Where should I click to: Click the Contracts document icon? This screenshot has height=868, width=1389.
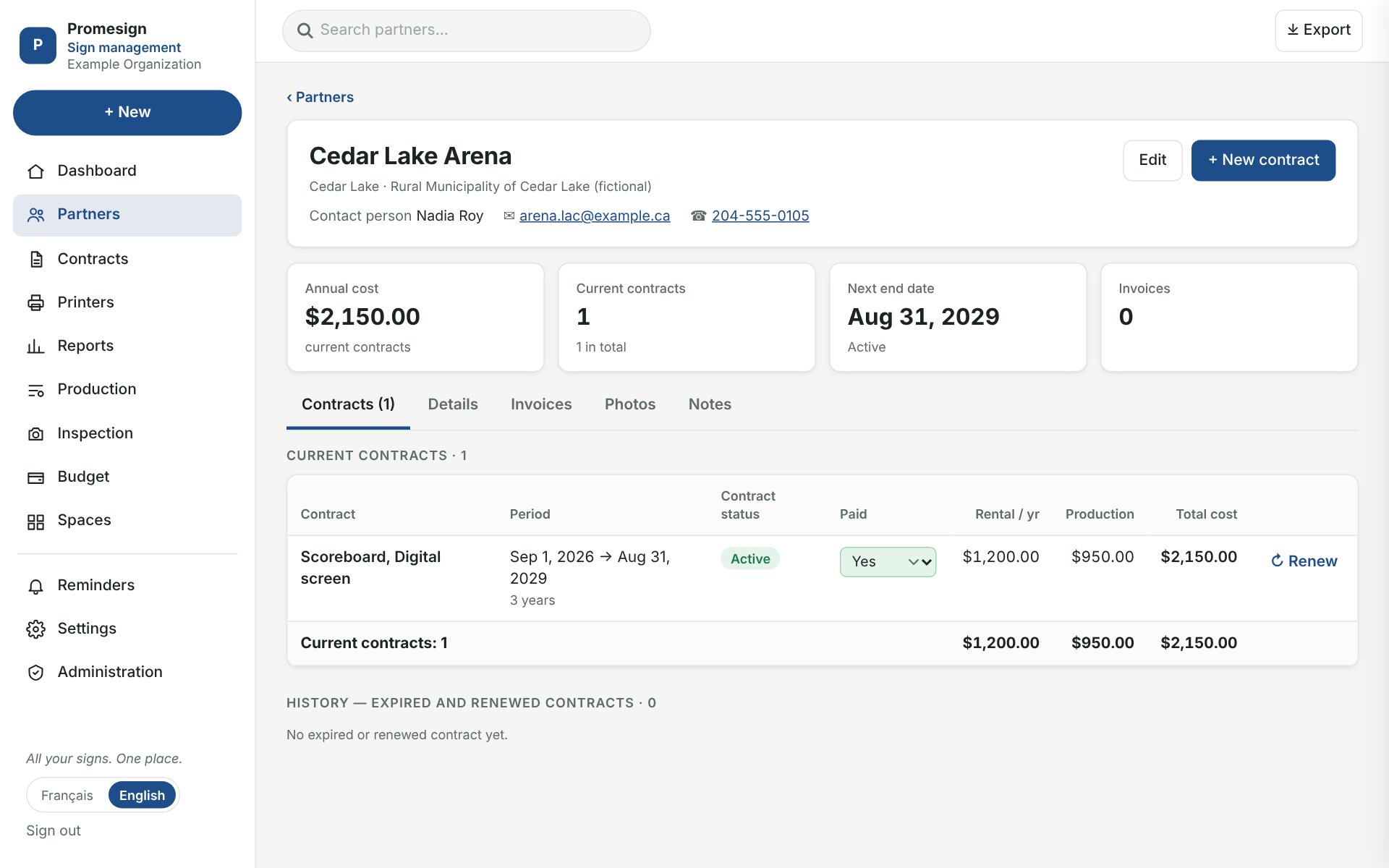35,259
